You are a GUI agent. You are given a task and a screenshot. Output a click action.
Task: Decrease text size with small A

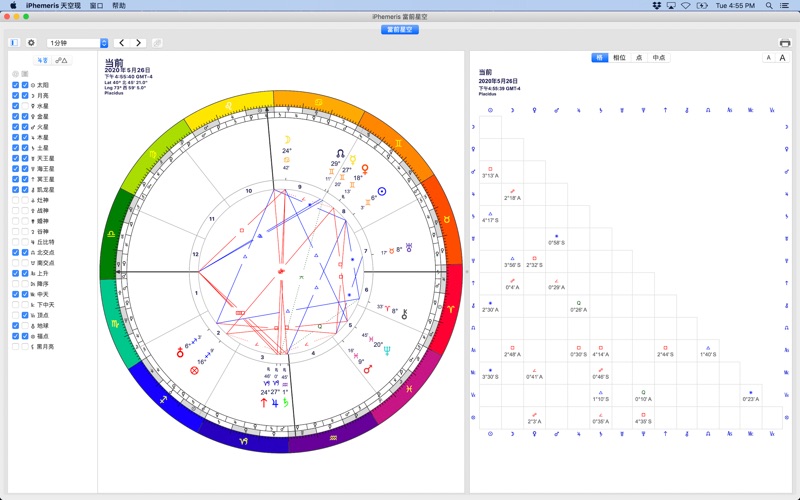point(768,58)
